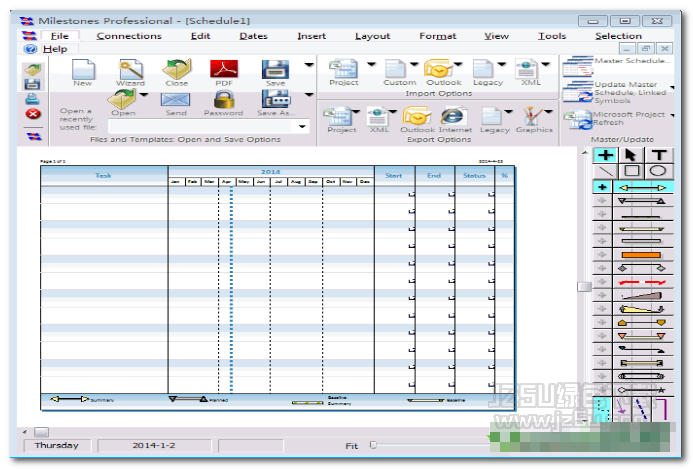Screen dimensions: 693x469
Task: Click Export Options Graphics icon
Action: point(533,116)
